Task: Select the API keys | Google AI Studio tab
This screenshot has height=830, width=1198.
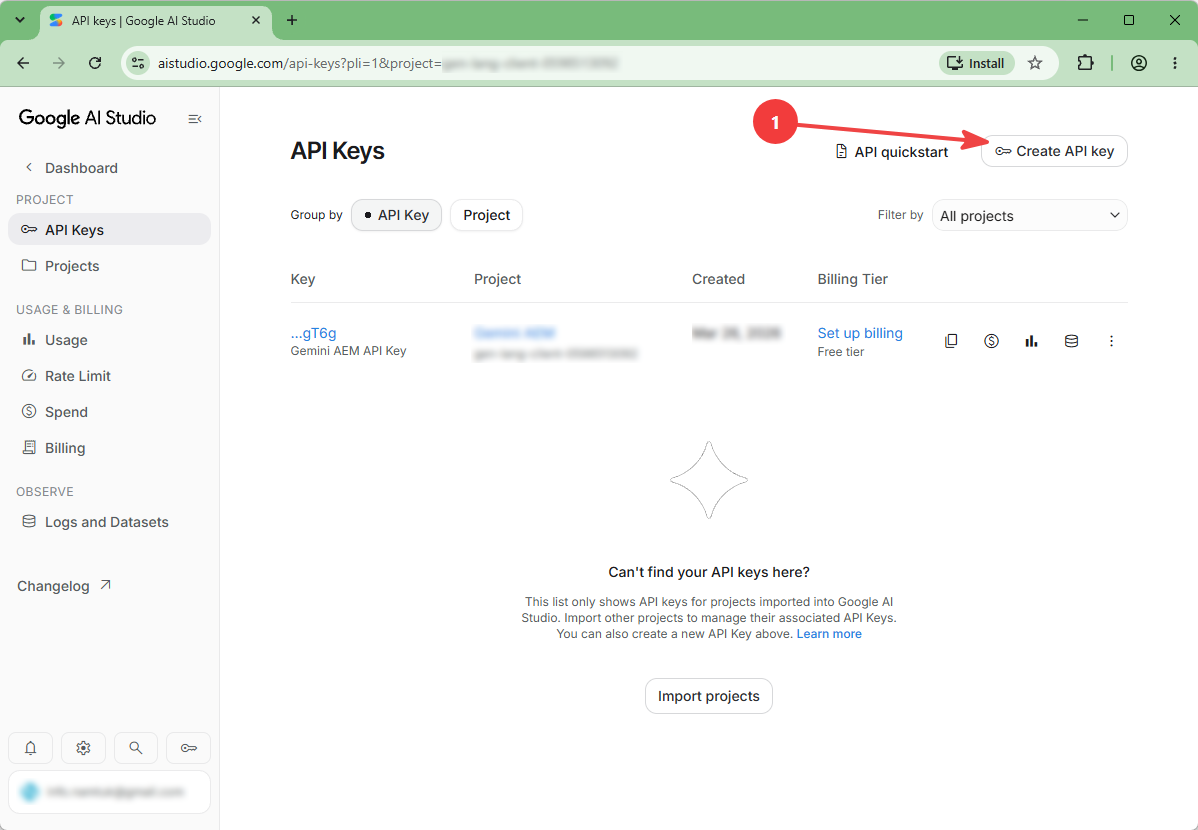Action: pyautogui.click(x=156, y=21)
